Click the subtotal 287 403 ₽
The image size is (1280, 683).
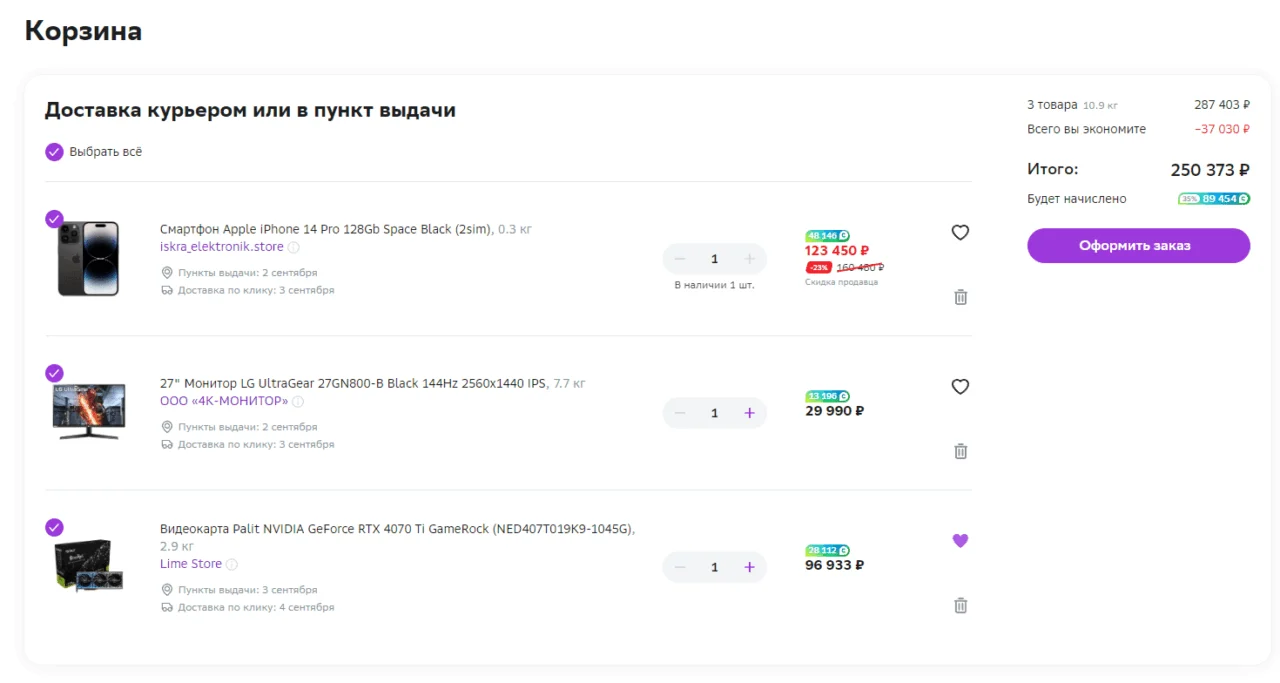click(1222, 104)
